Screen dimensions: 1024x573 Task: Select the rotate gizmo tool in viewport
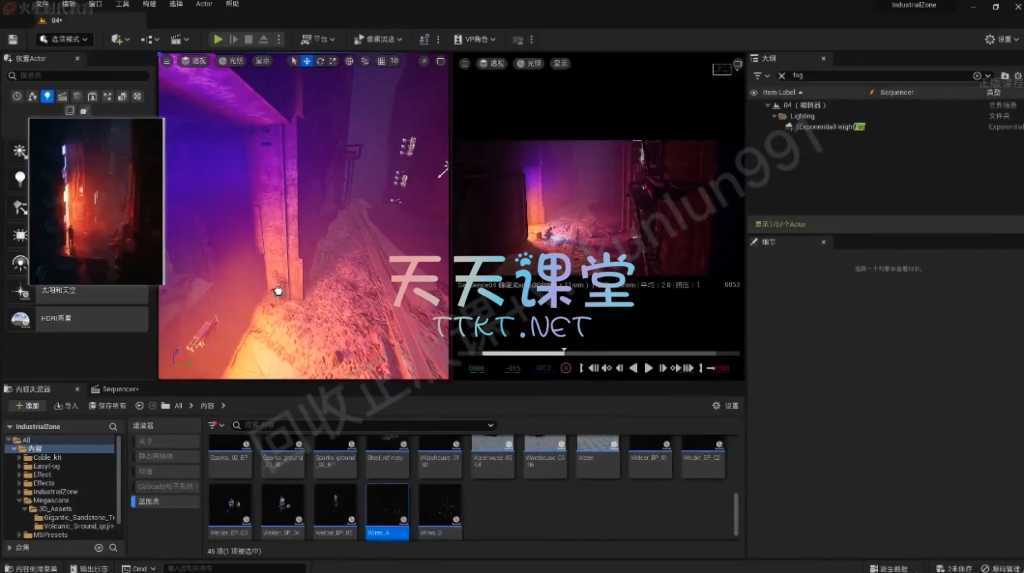click(x=320, y=61)
